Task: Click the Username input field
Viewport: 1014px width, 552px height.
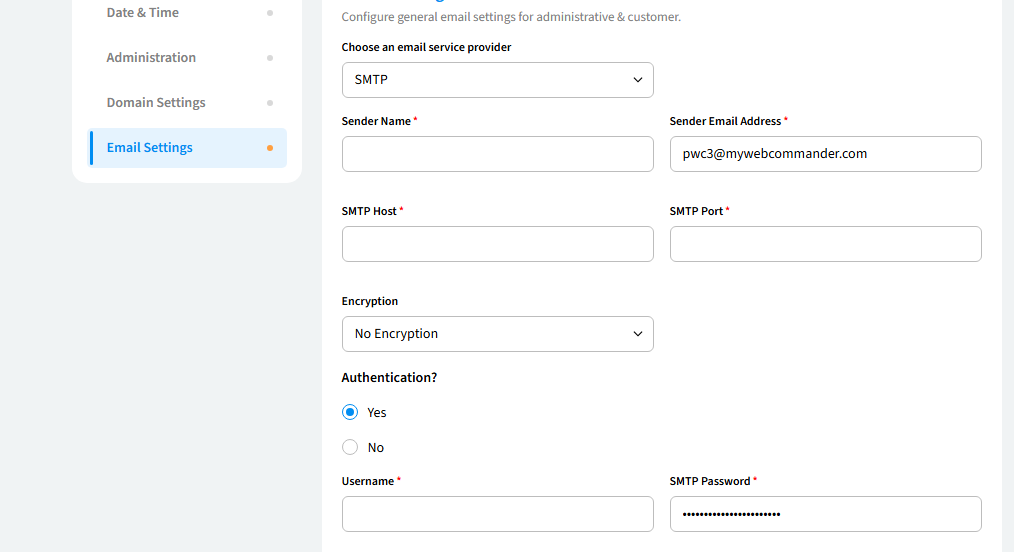Action: tap(497, 514)
